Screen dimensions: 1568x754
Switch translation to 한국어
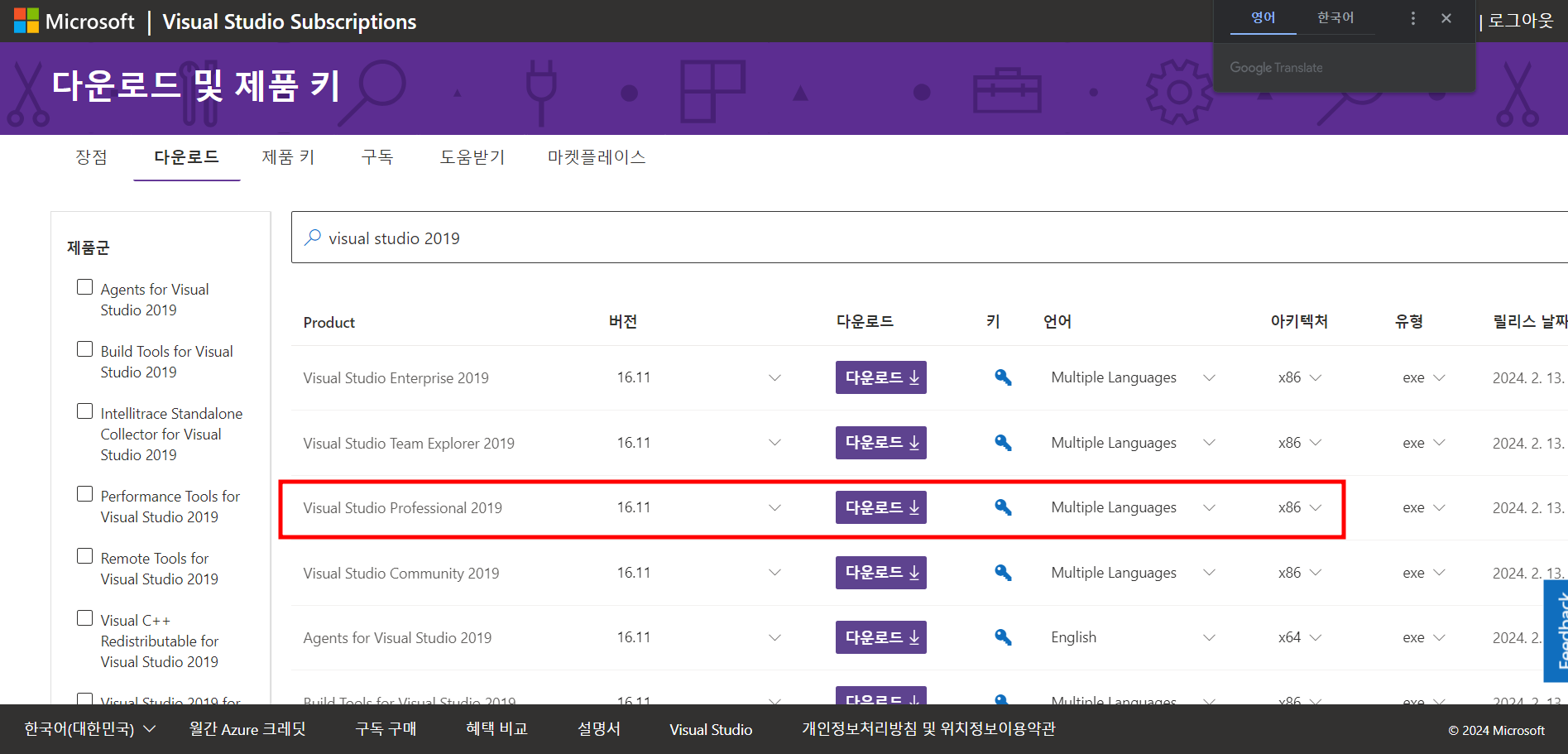tap(1335, 17)
